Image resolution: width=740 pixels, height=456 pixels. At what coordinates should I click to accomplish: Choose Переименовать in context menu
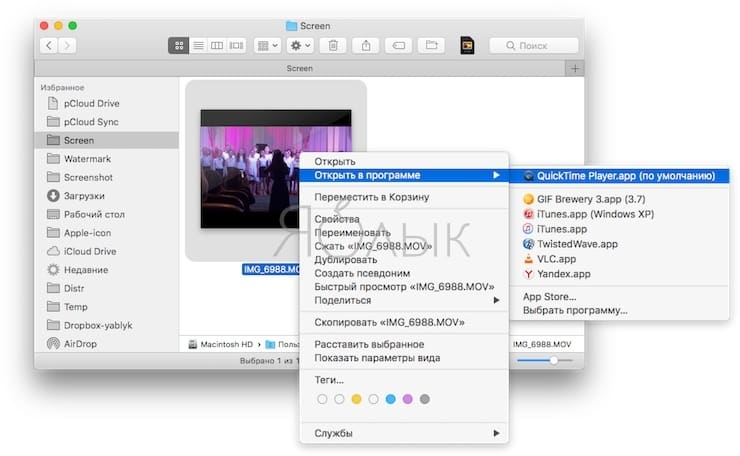click(404, 233)
